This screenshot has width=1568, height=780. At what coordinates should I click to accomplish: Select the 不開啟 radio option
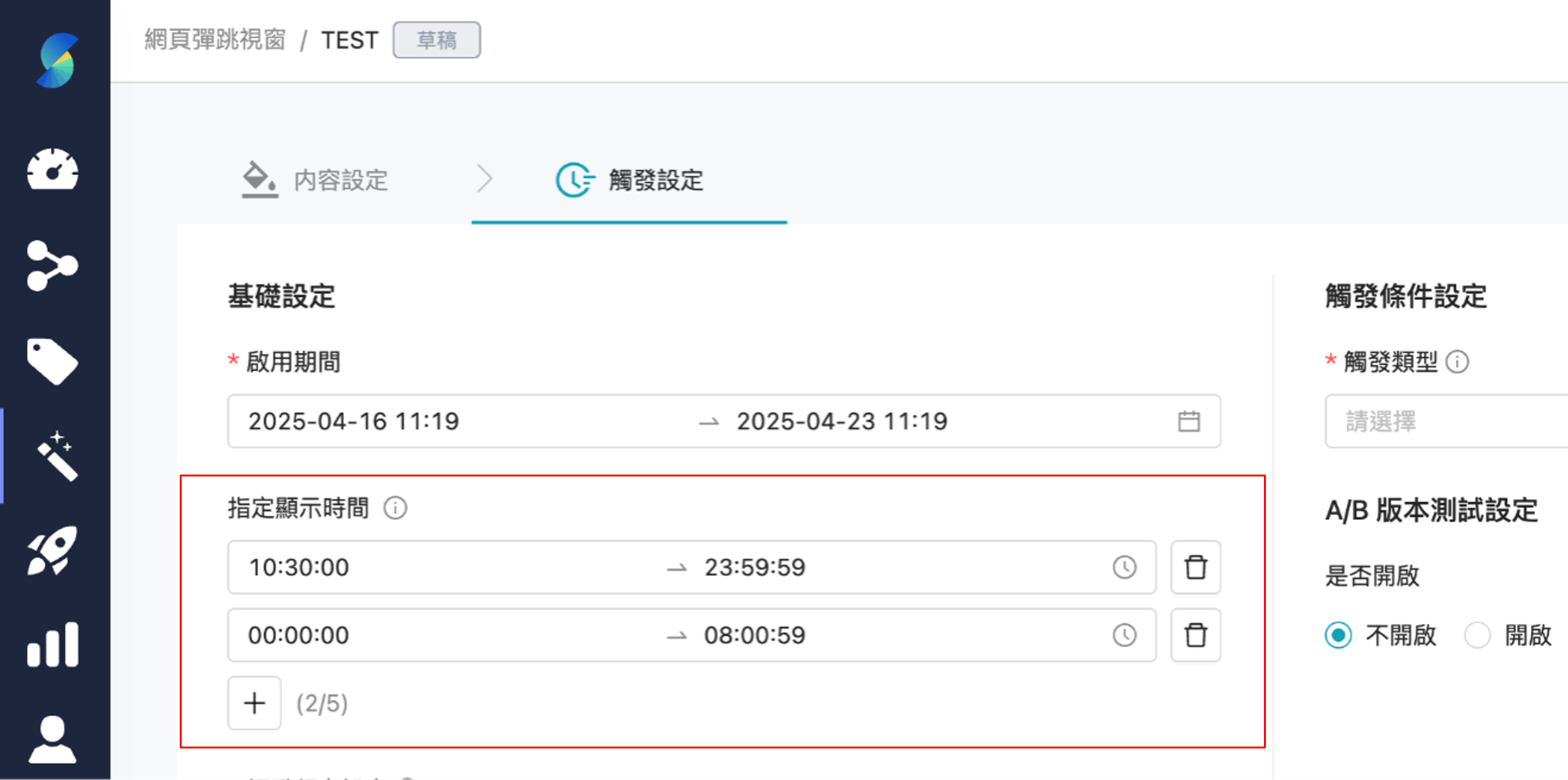pyautogui.click(x=1339, y=635)
